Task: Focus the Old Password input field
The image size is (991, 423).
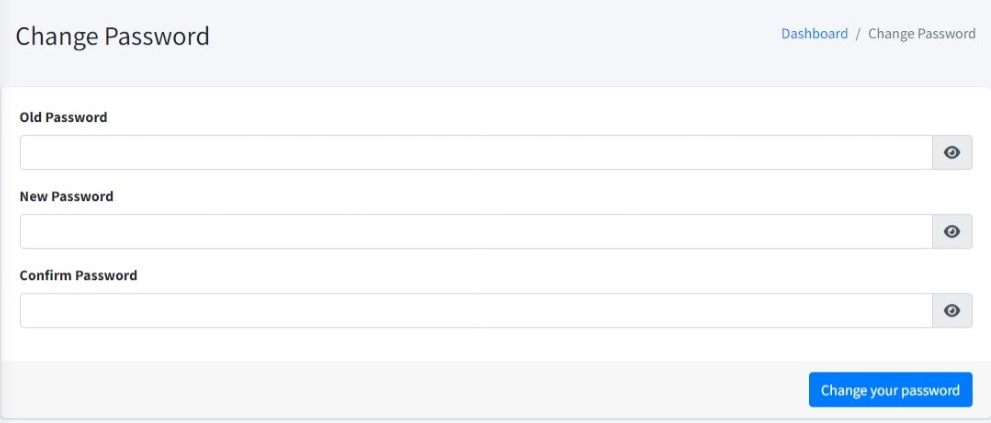Action: [x=476, y=153]
